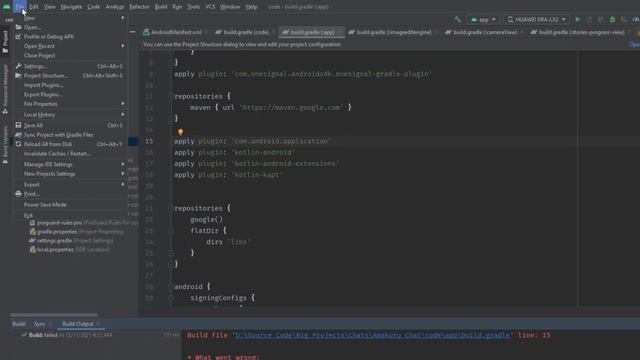Screen dimensions: 640x360
Task: Open the Edit menu
Action: pos(34,7)
